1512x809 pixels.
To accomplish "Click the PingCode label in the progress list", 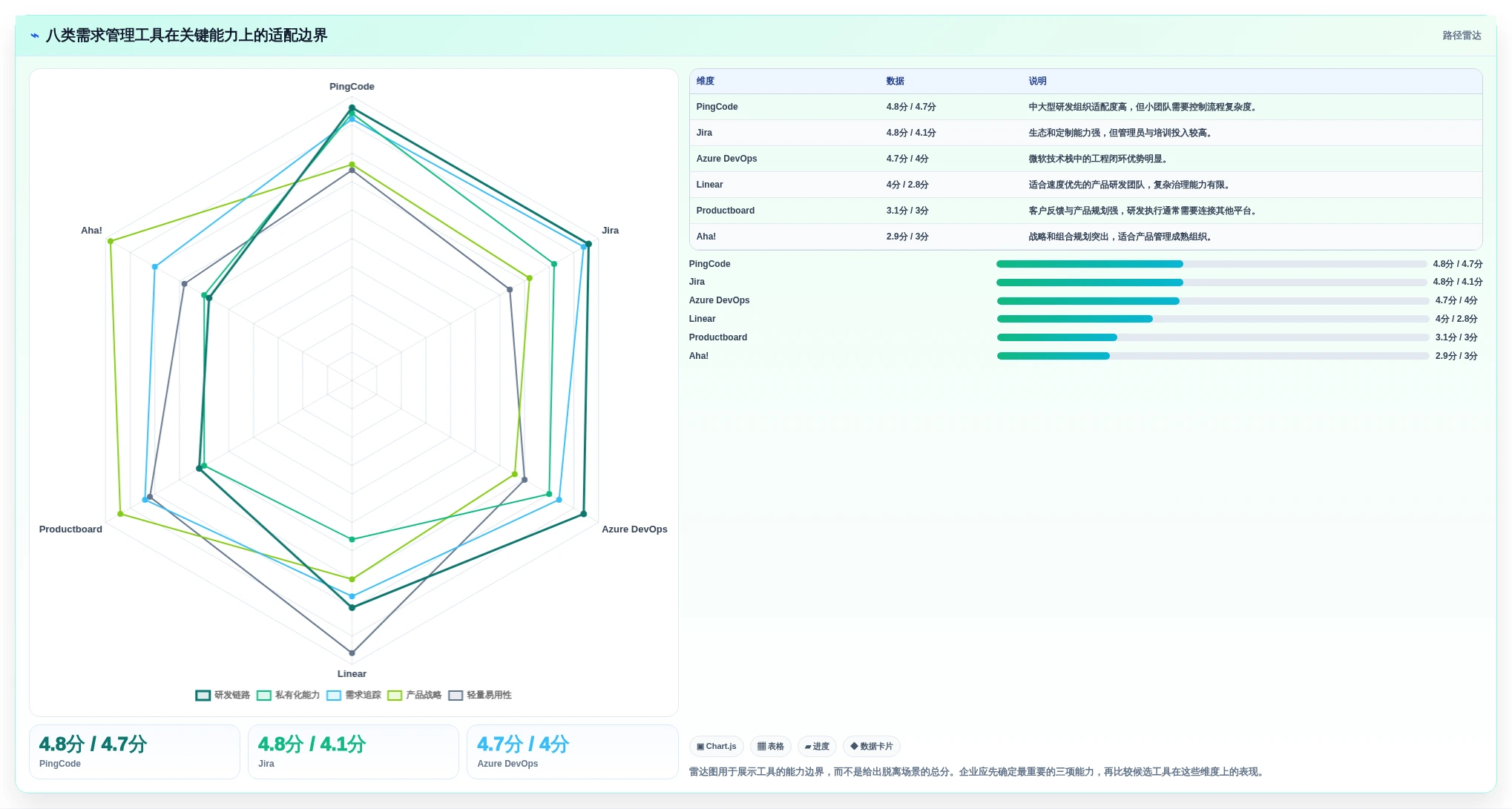I will [709, 264].
